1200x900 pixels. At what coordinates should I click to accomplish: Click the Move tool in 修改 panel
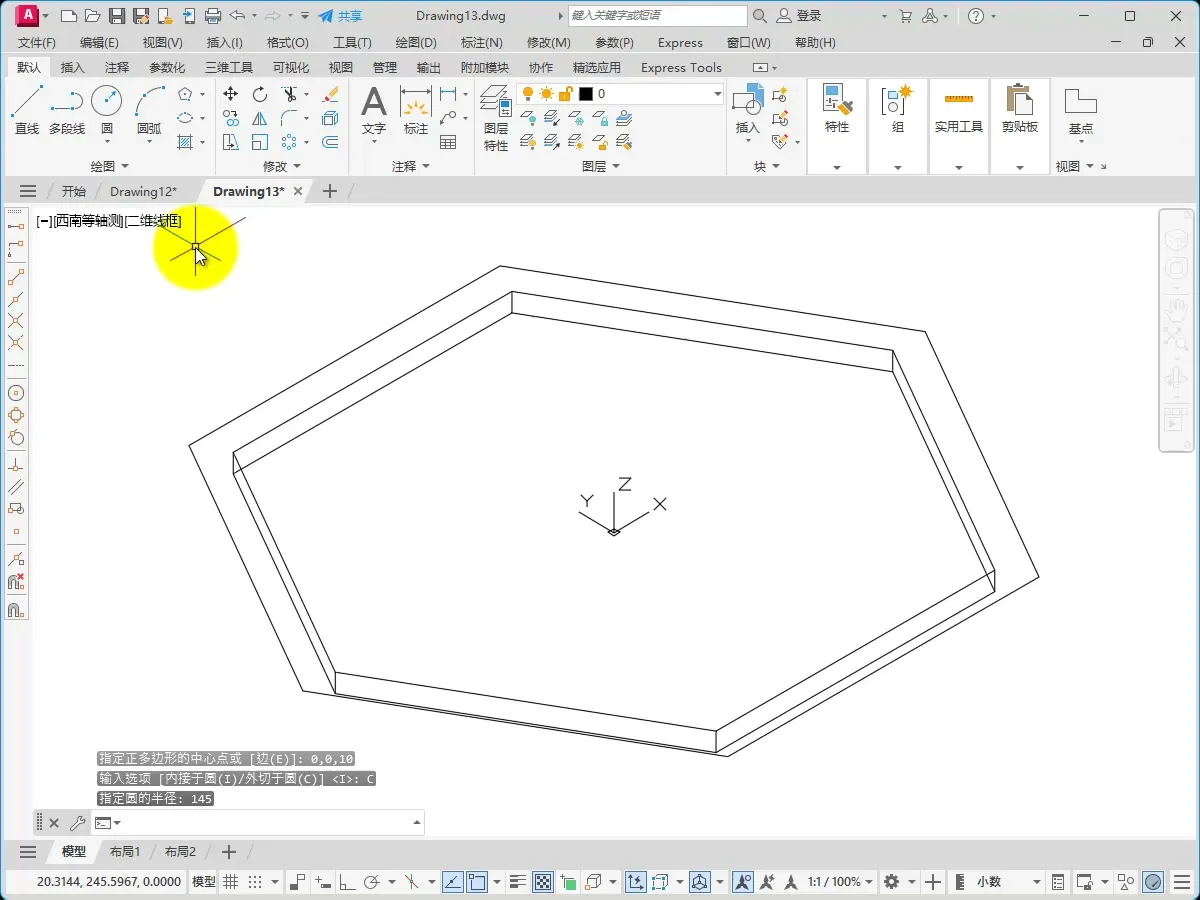click(x=230, y=94)
